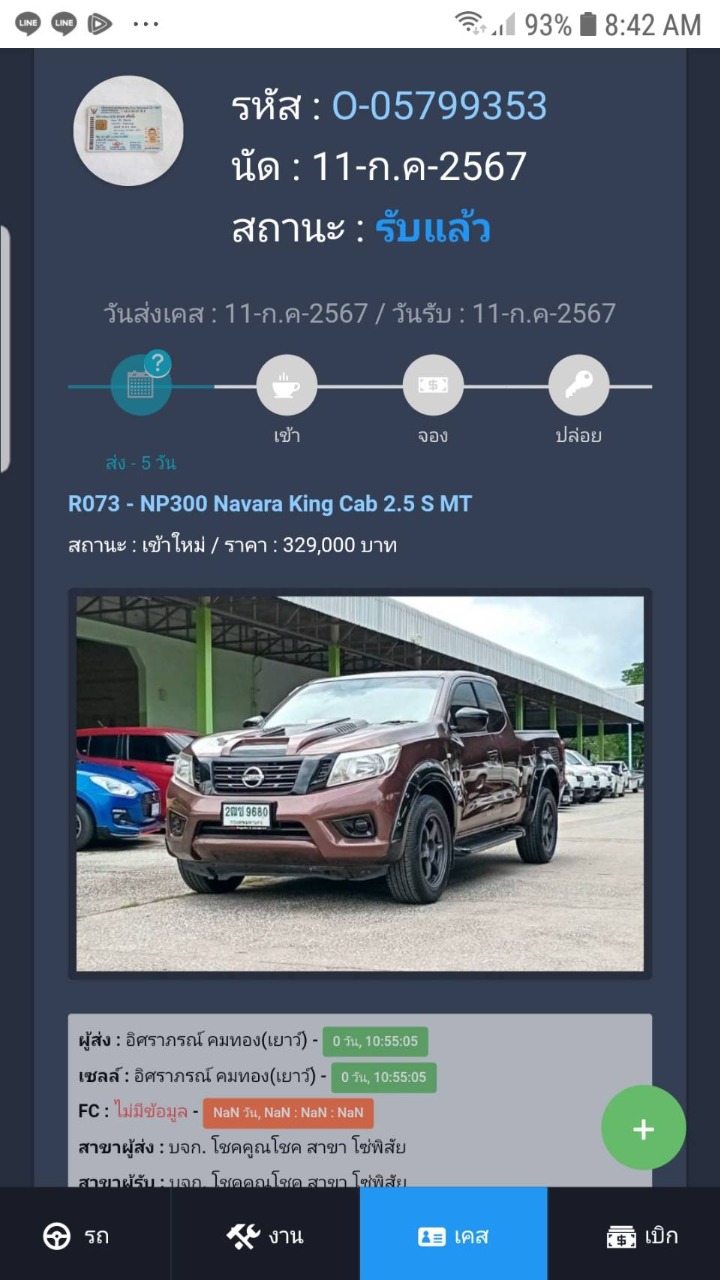
Task: Tap the green timer badge beside ผู้ส่ง
Action: [x=375, y=1041]
